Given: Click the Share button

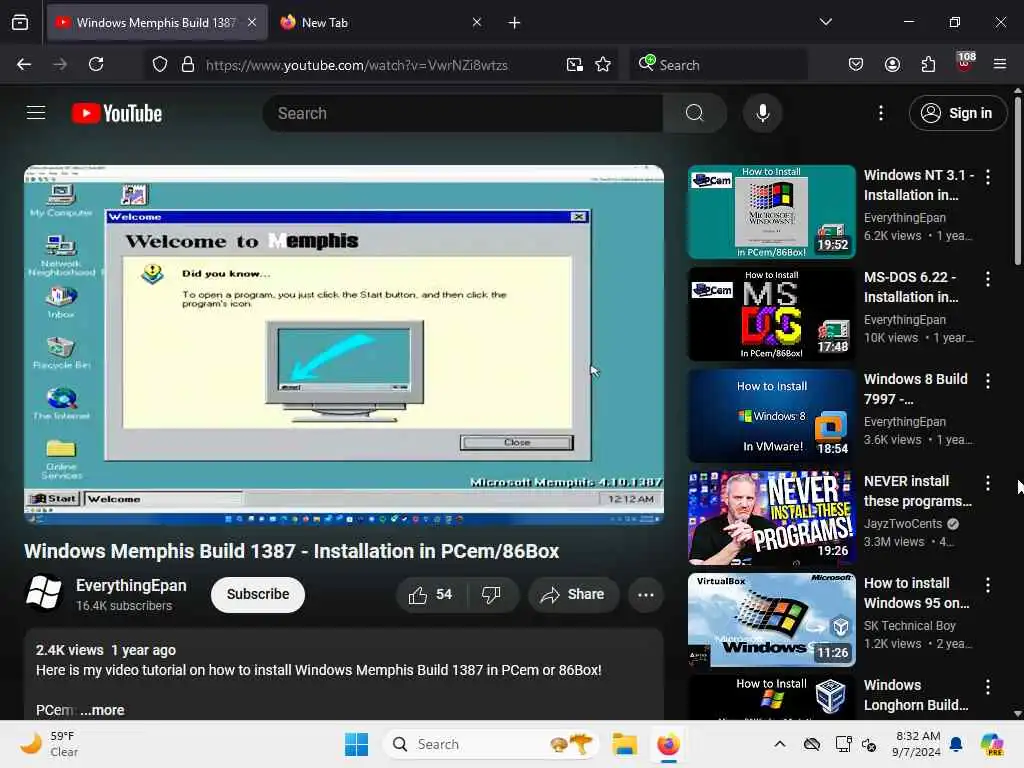Looking at the screenshot, I should 573,594.
